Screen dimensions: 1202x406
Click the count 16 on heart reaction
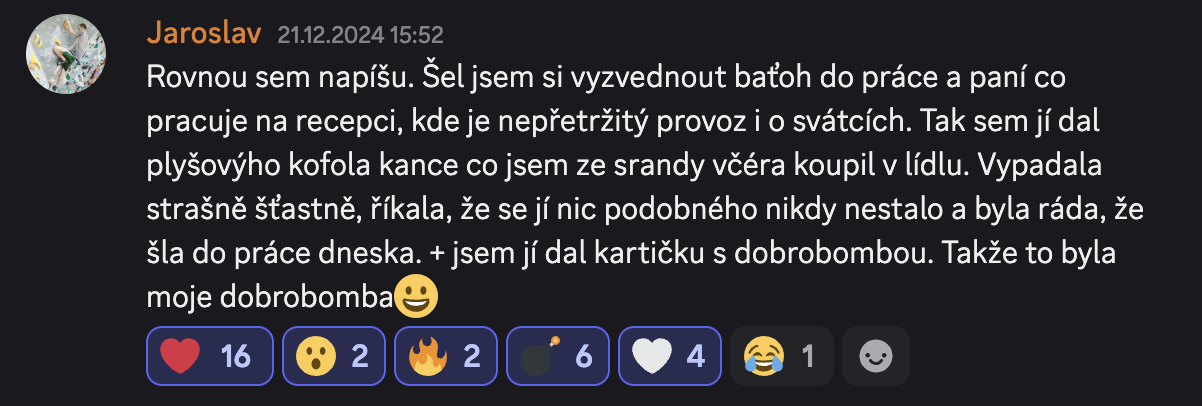(235, 356)
